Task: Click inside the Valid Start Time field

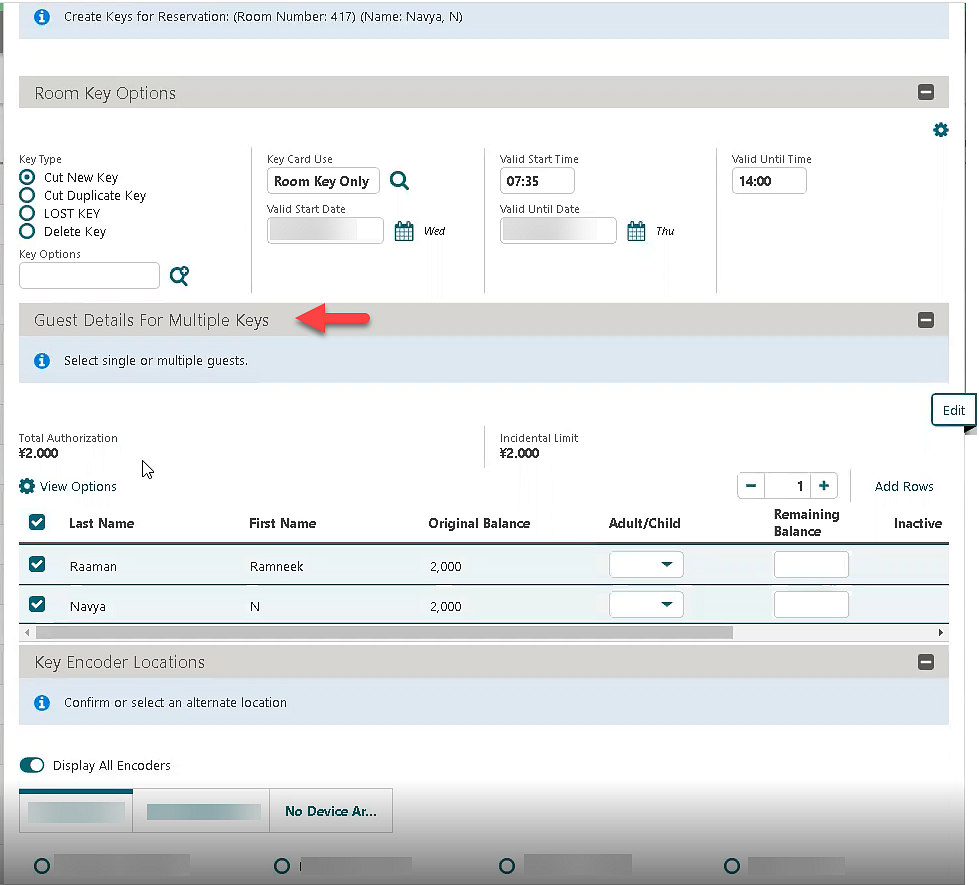Action: point(537,181)
